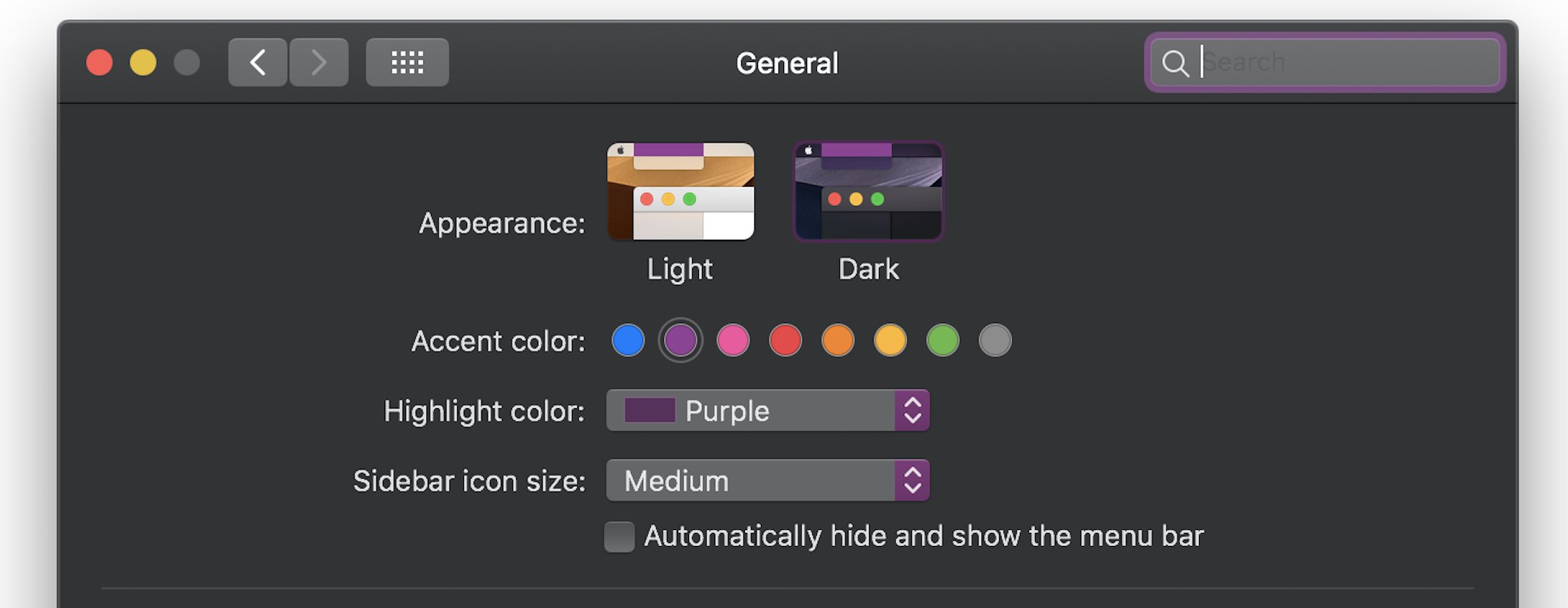Click the Highlight color dropdown arrows
This screenshot has height=608, width=1568.
(x=913, y=410)
